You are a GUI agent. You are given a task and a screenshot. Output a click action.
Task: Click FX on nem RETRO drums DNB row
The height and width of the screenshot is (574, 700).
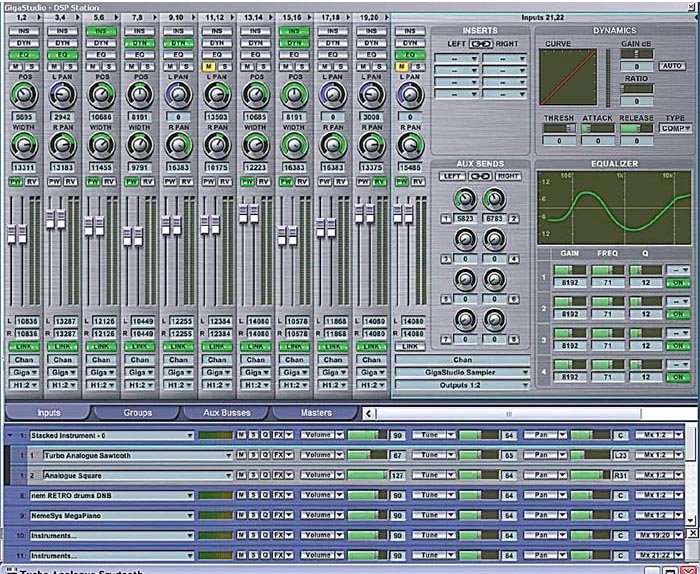[278, 495]
